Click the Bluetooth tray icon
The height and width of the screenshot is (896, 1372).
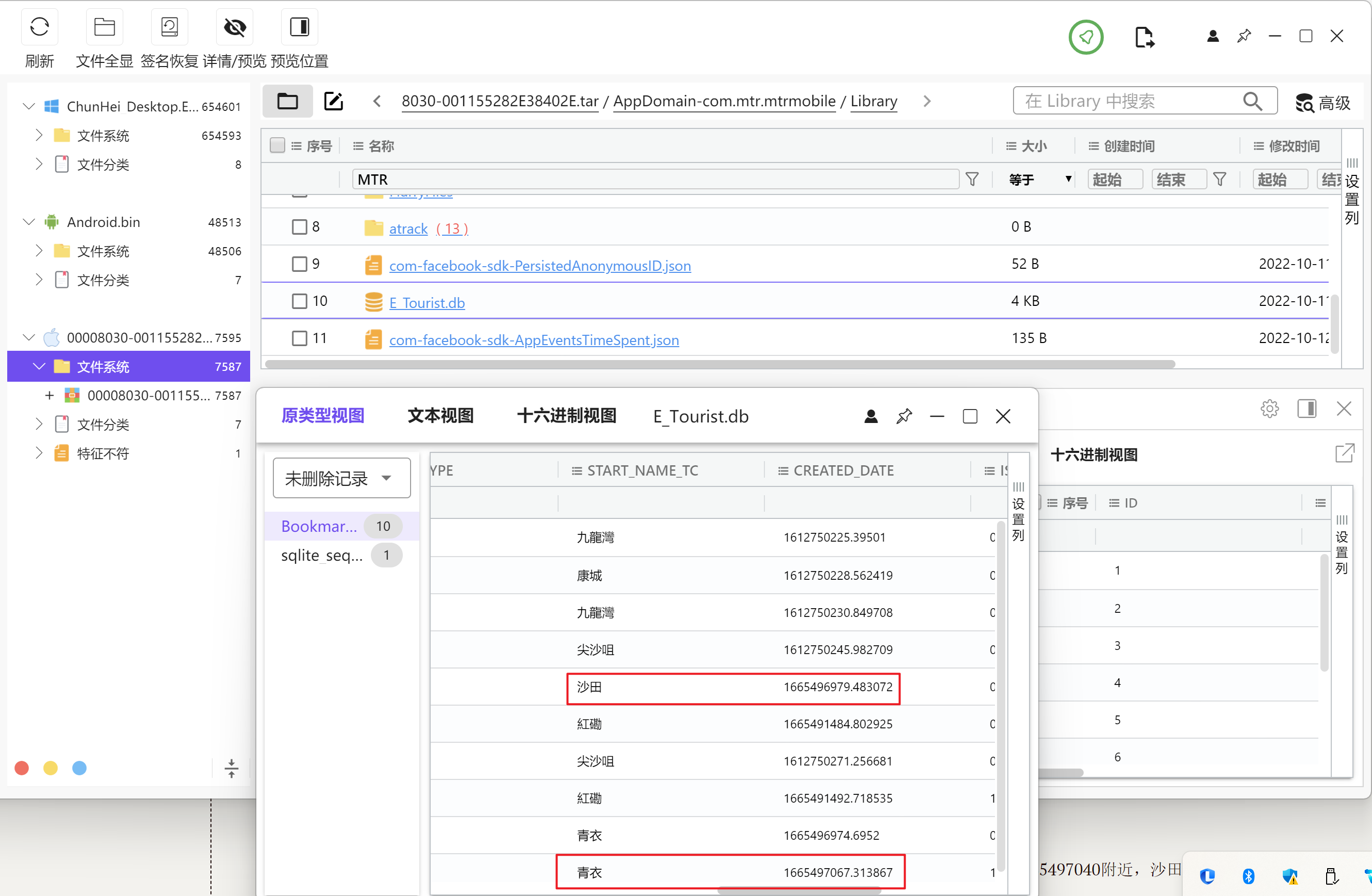pyautogui.click(x=1248, y=876)
